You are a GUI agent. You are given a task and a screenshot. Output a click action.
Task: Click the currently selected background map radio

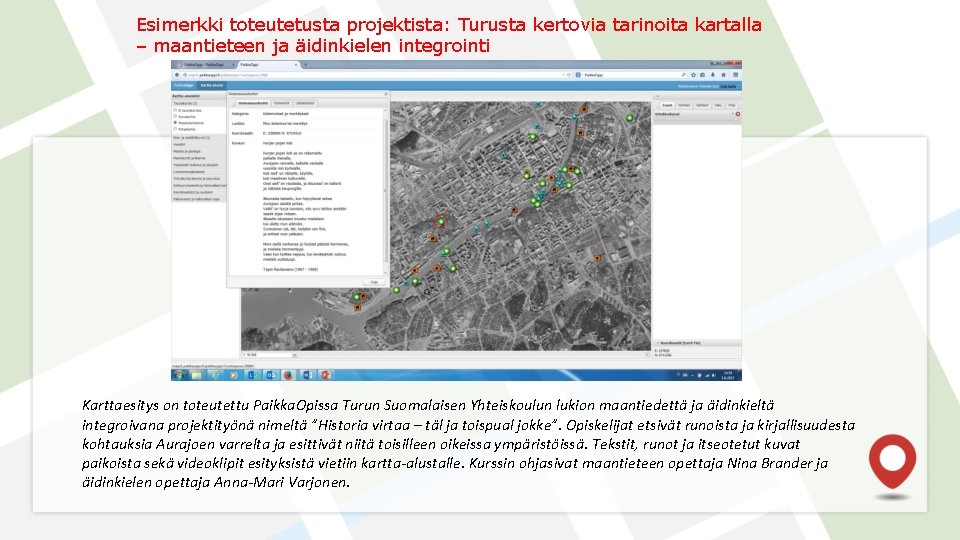click(x=175, y=123)
